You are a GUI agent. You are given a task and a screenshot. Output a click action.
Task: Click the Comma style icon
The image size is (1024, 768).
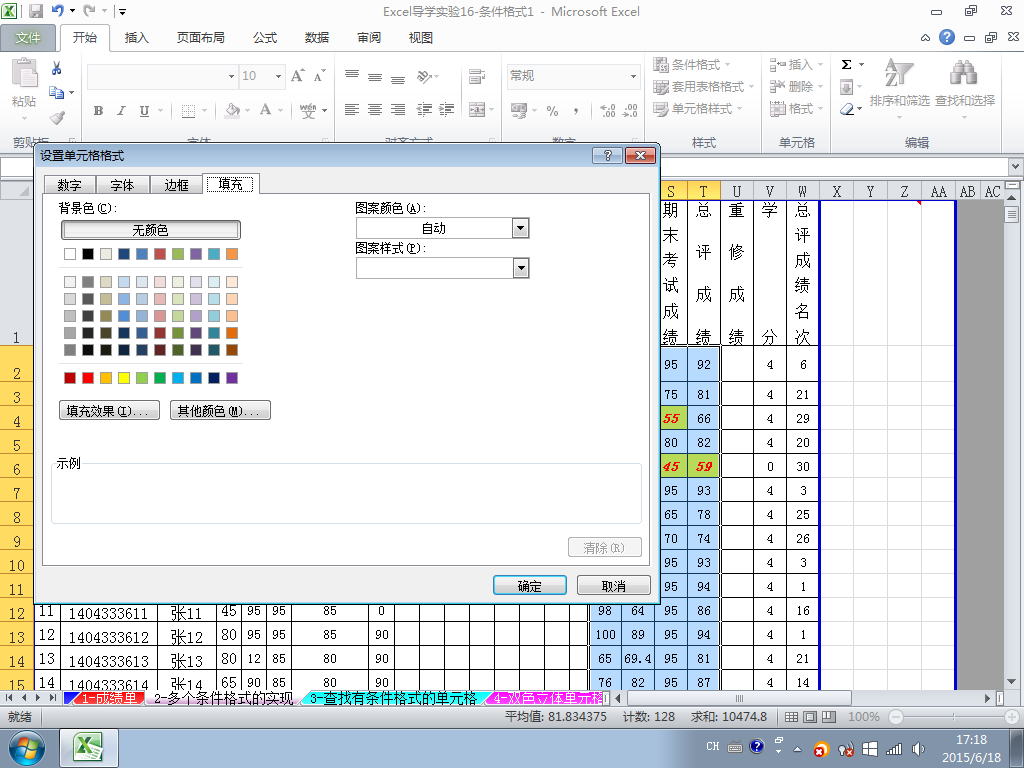click(576, 110)
